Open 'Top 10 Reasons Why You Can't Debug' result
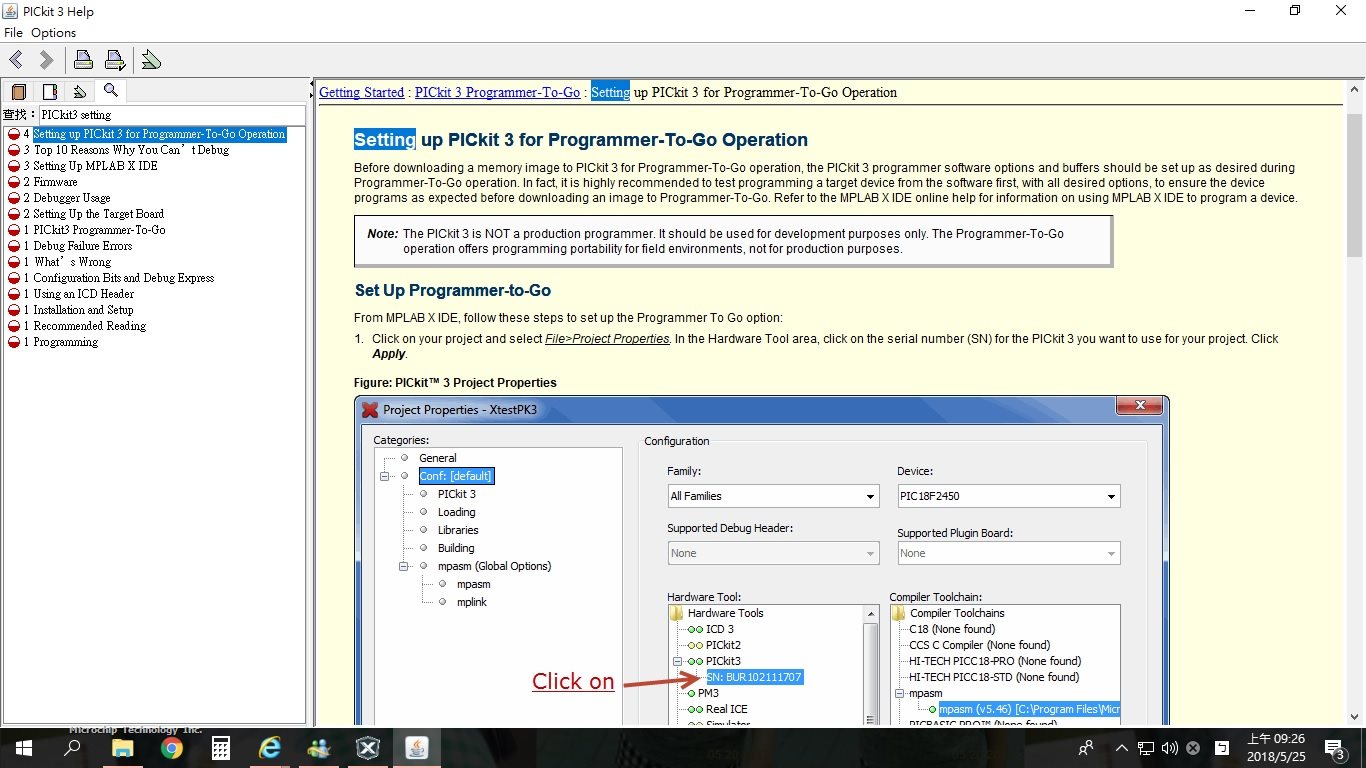 tap(131, 150)
